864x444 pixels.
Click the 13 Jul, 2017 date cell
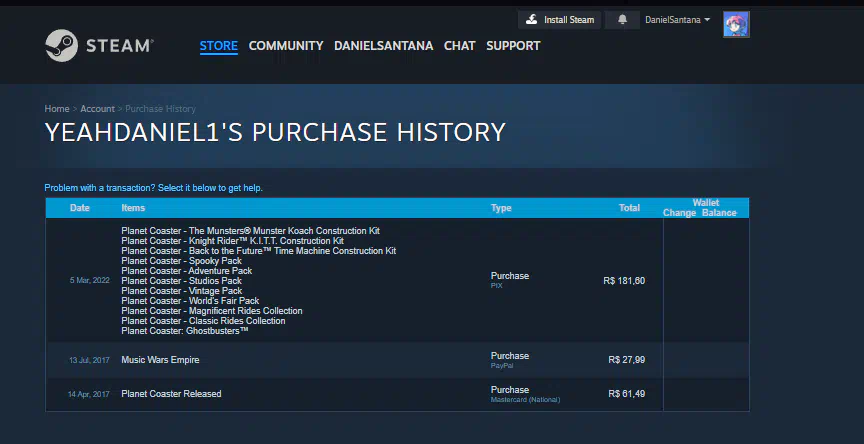[x=89, y=360]
